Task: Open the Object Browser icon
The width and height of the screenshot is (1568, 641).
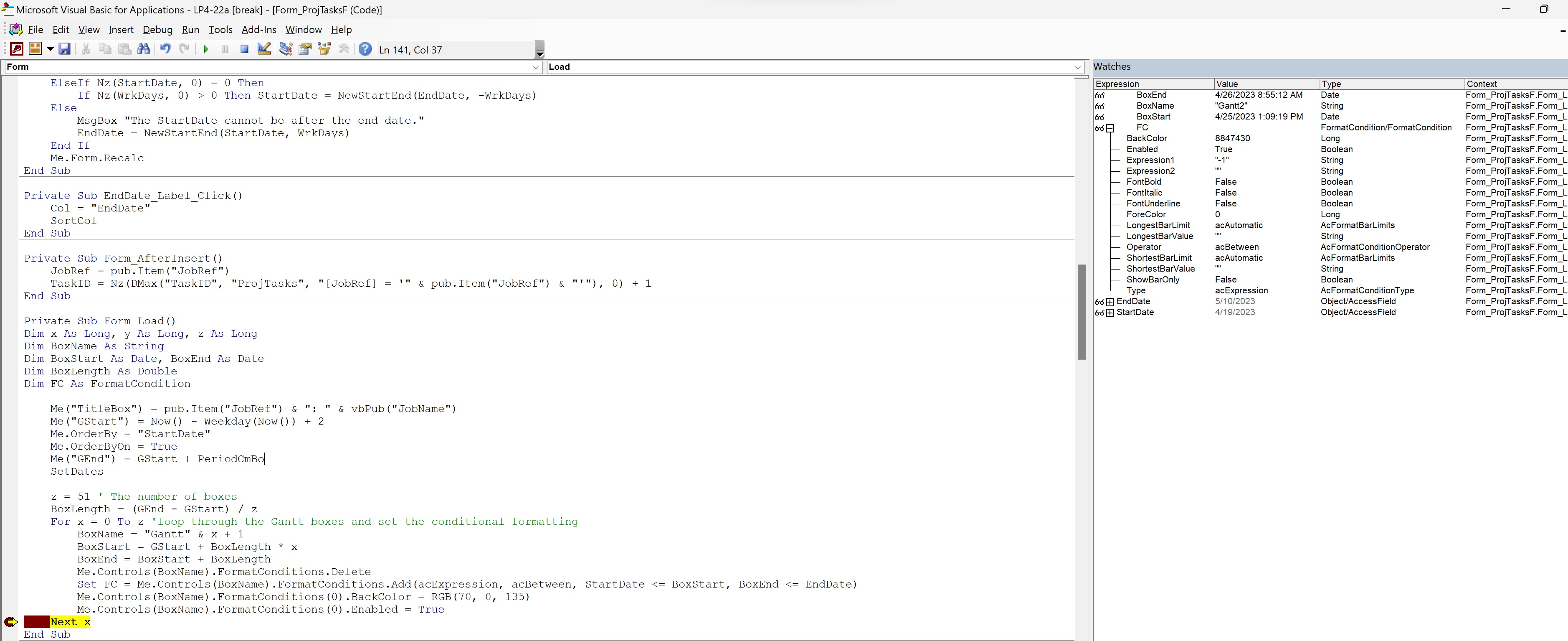Action: pos(324,49)
